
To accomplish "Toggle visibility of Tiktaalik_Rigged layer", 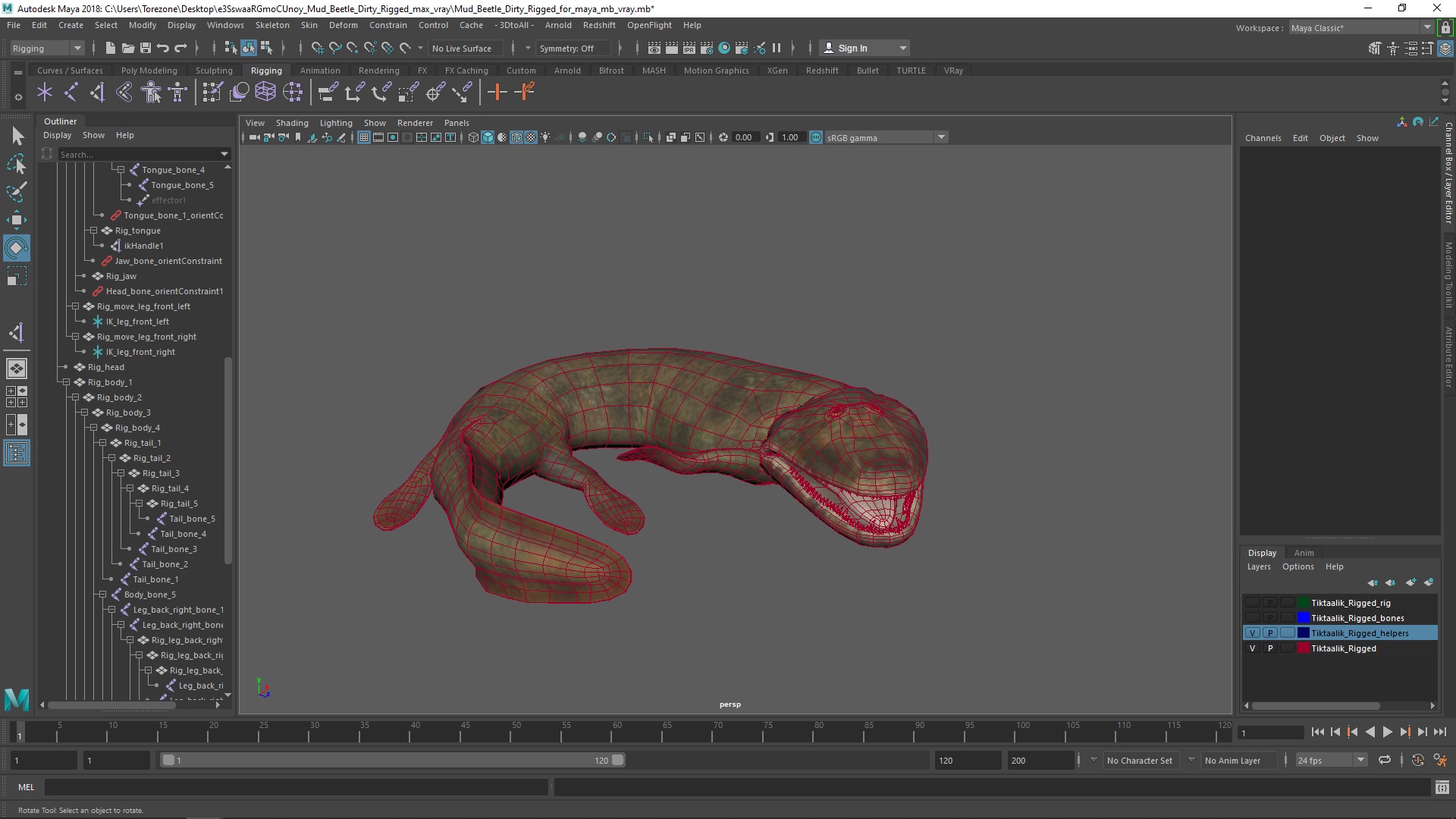I will 1253,648.
